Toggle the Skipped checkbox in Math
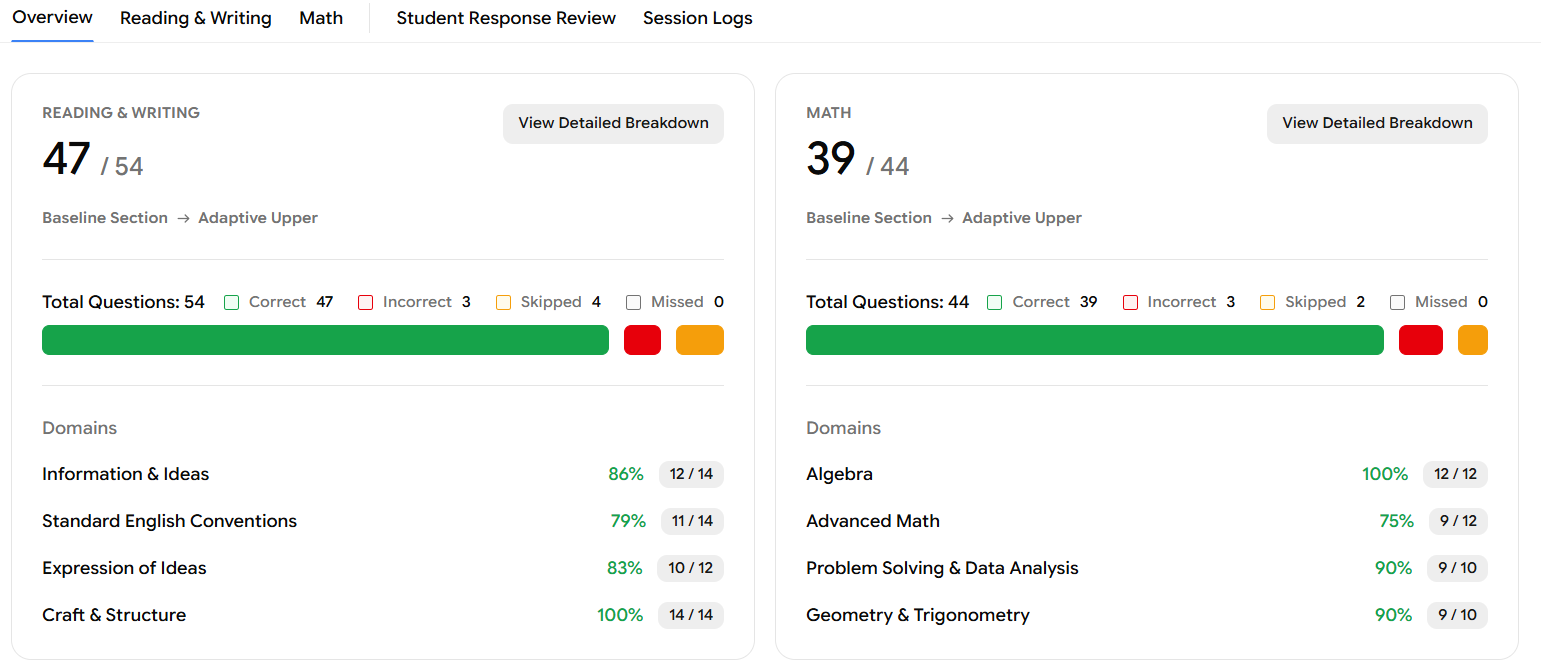Image resolution: width=1541 pixels, height=669 pixels. 1268,302
